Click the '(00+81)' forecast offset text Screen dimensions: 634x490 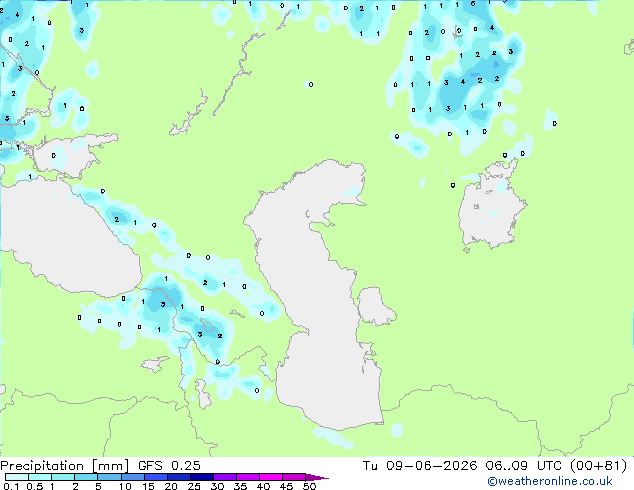click(598, 466)
